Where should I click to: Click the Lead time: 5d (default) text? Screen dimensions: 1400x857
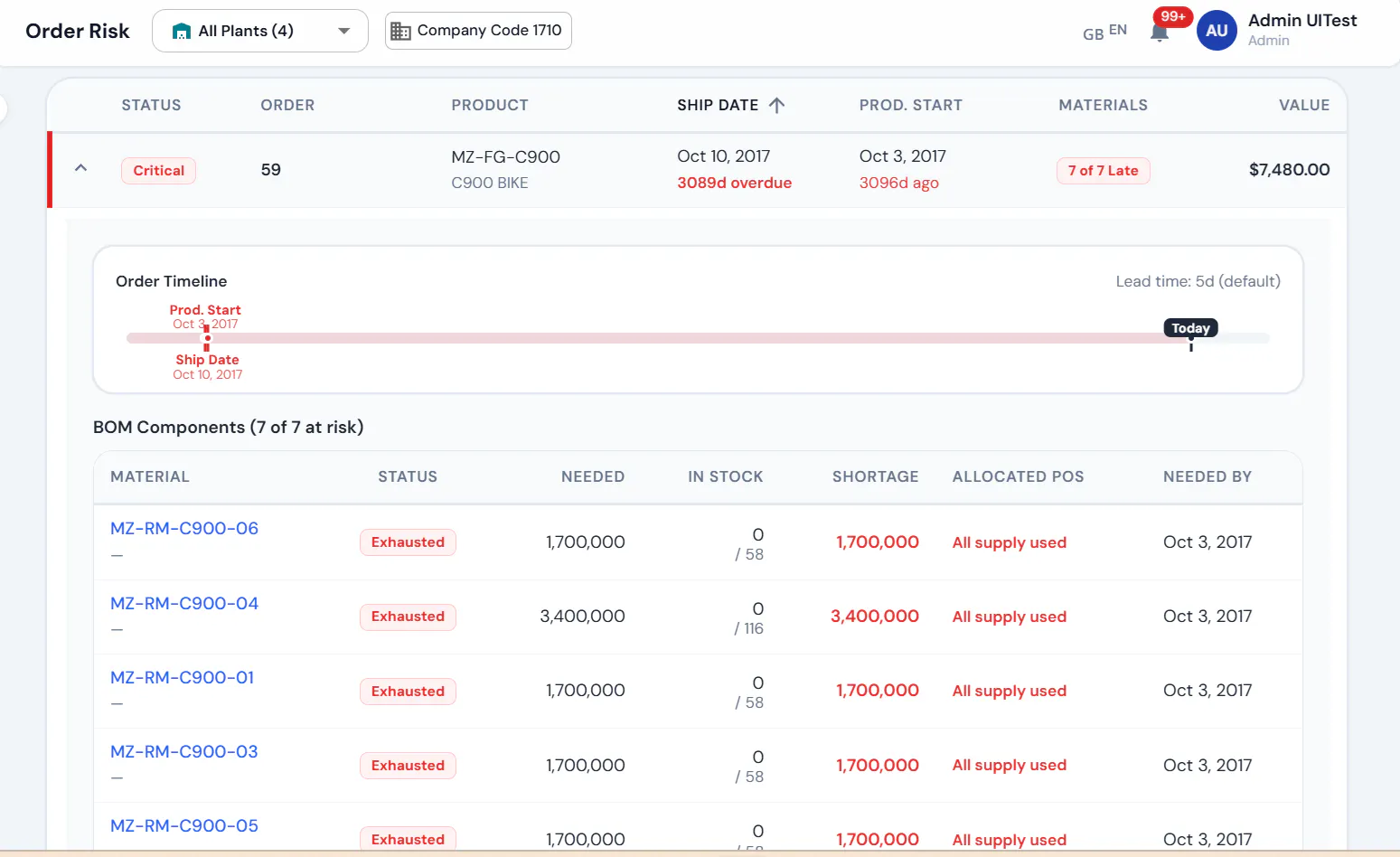[x=1198, y=281]
